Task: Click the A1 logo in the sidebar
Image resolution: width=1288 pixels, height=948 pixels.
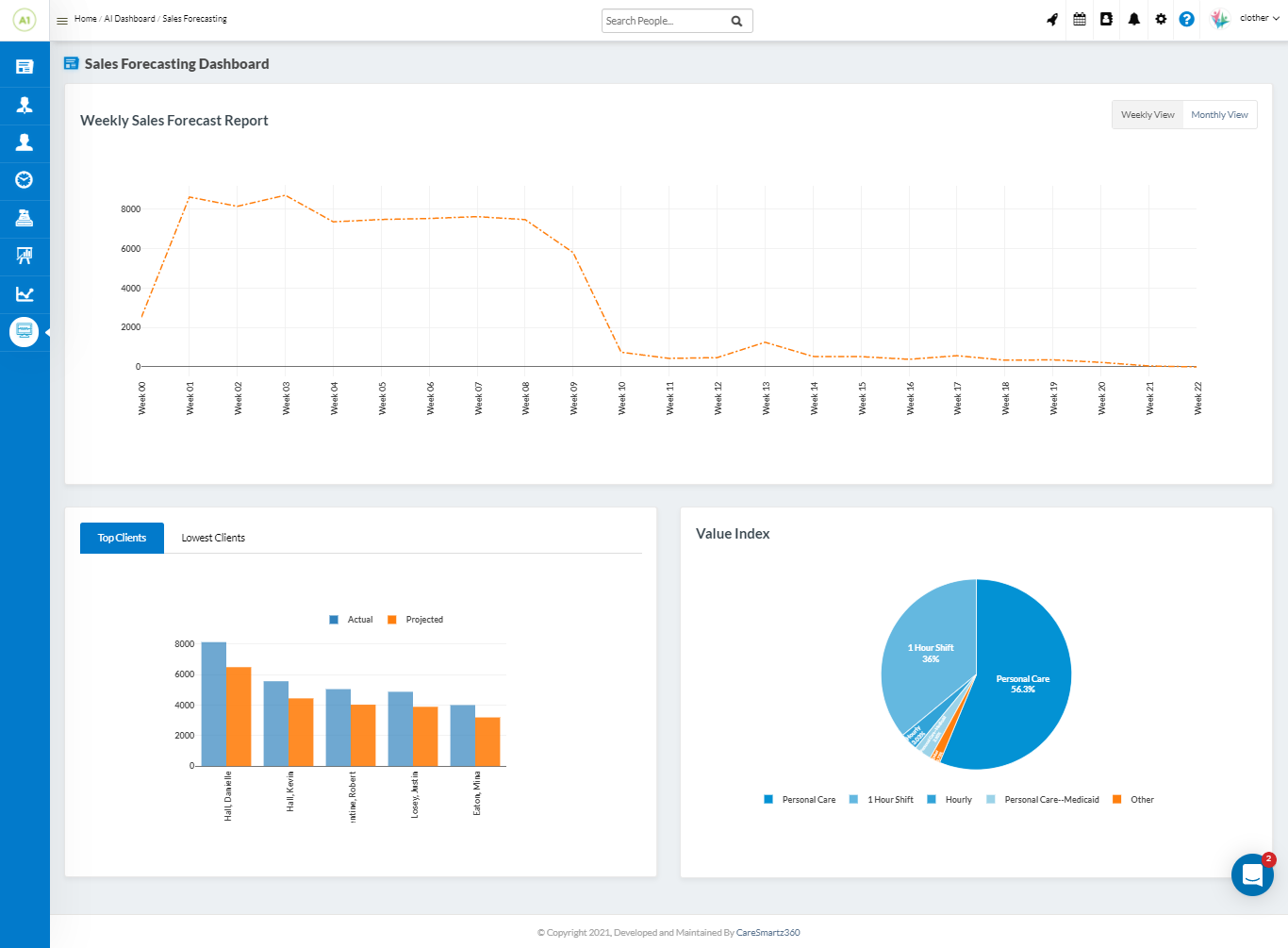Action: click(x=25, y=20)
